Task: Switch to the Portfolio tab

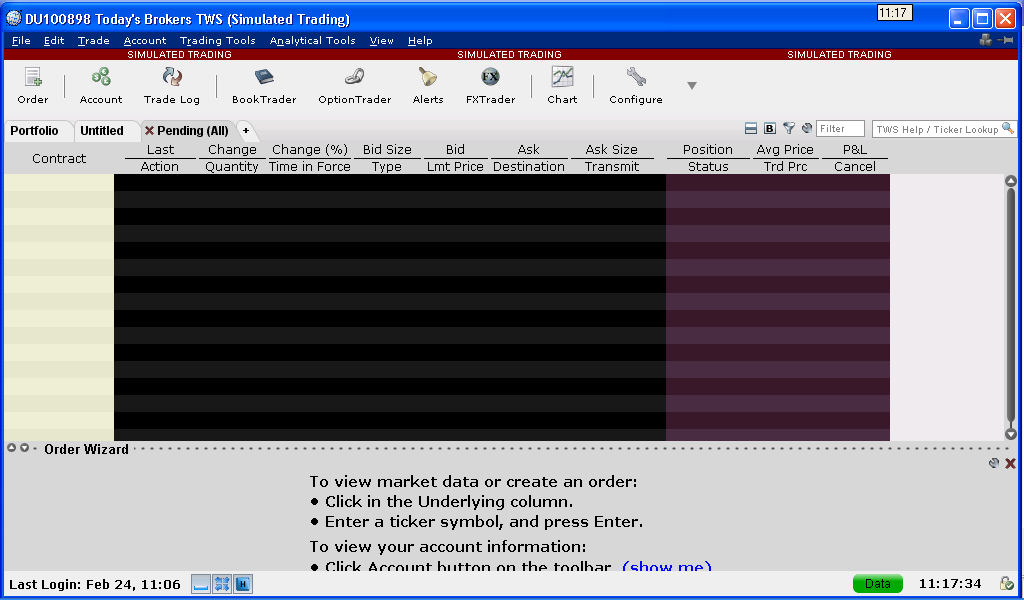Action: pos(35,131)
